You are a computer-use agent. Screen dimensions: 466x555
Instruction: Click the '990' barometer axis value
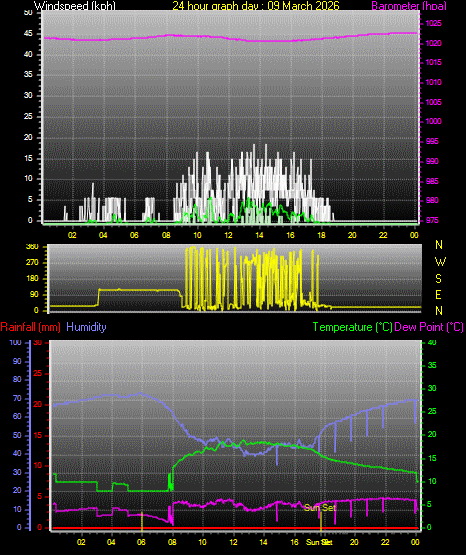coord(432,161)
